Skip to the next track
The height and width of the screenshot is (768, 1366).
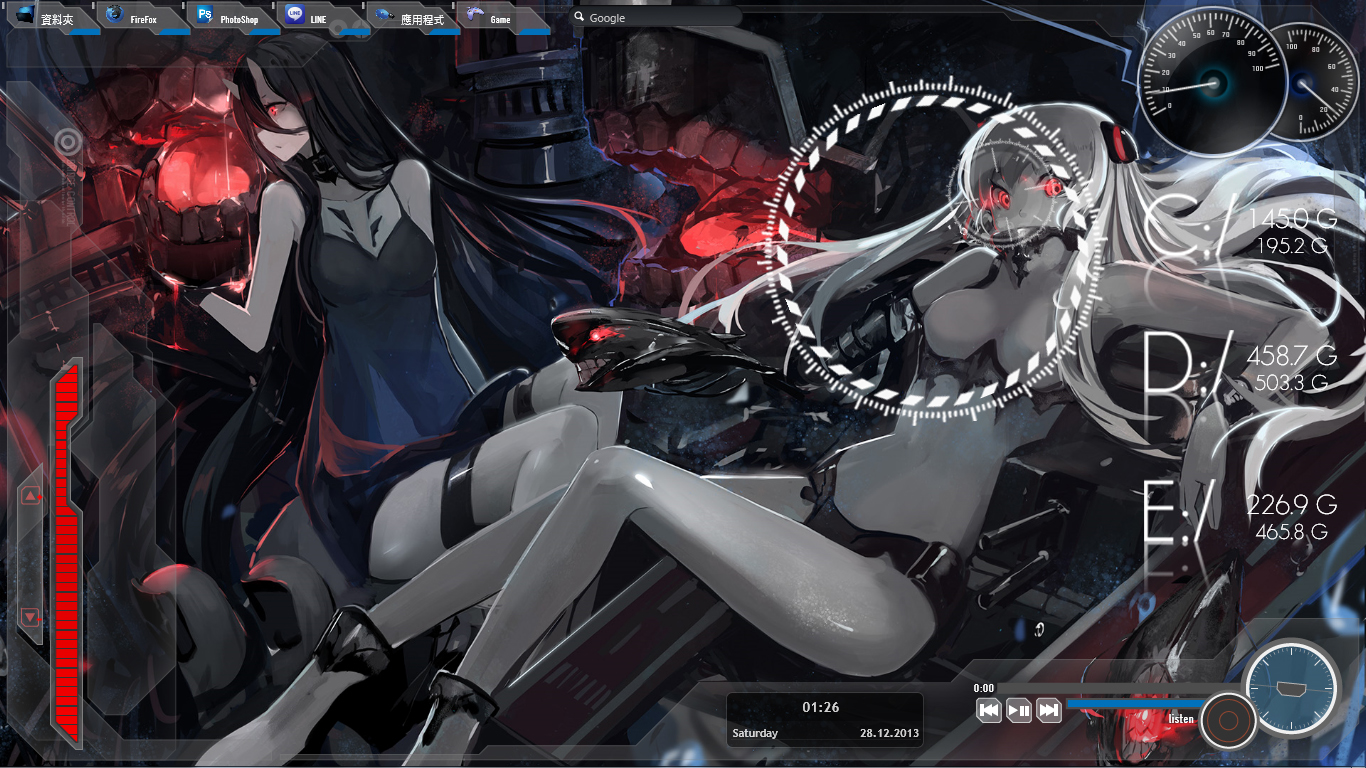point(1048,710)
